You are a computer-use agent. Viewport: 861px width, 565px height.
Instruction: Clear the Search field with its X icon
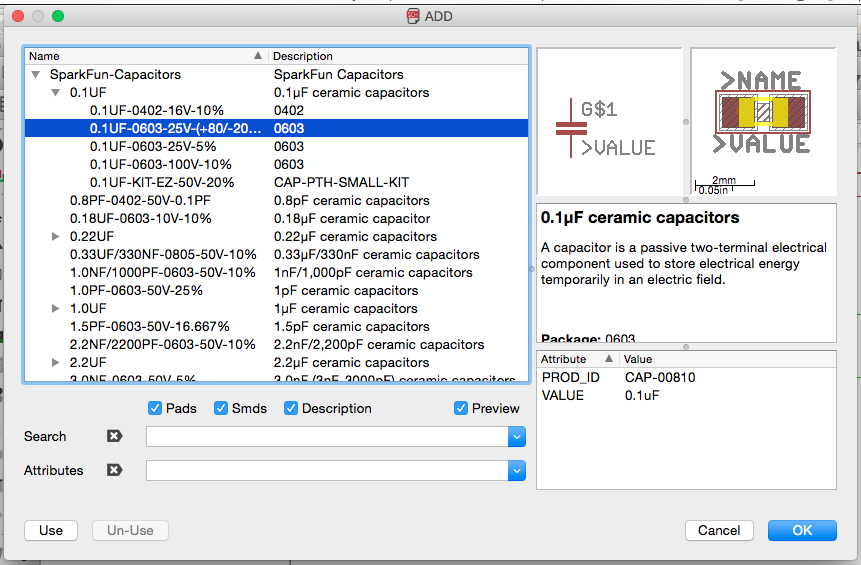click(114, 436)
